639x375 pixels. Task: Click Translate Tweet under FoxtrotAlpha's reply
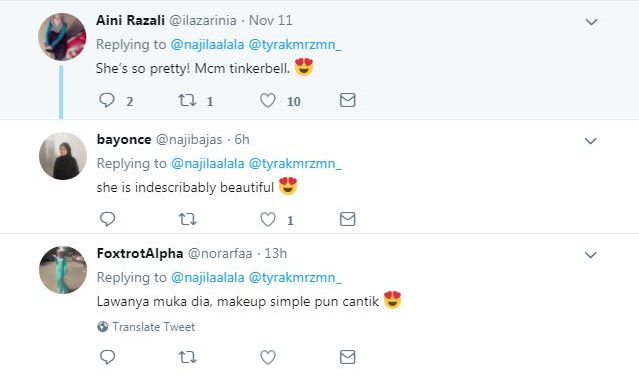tap(146, 327)
